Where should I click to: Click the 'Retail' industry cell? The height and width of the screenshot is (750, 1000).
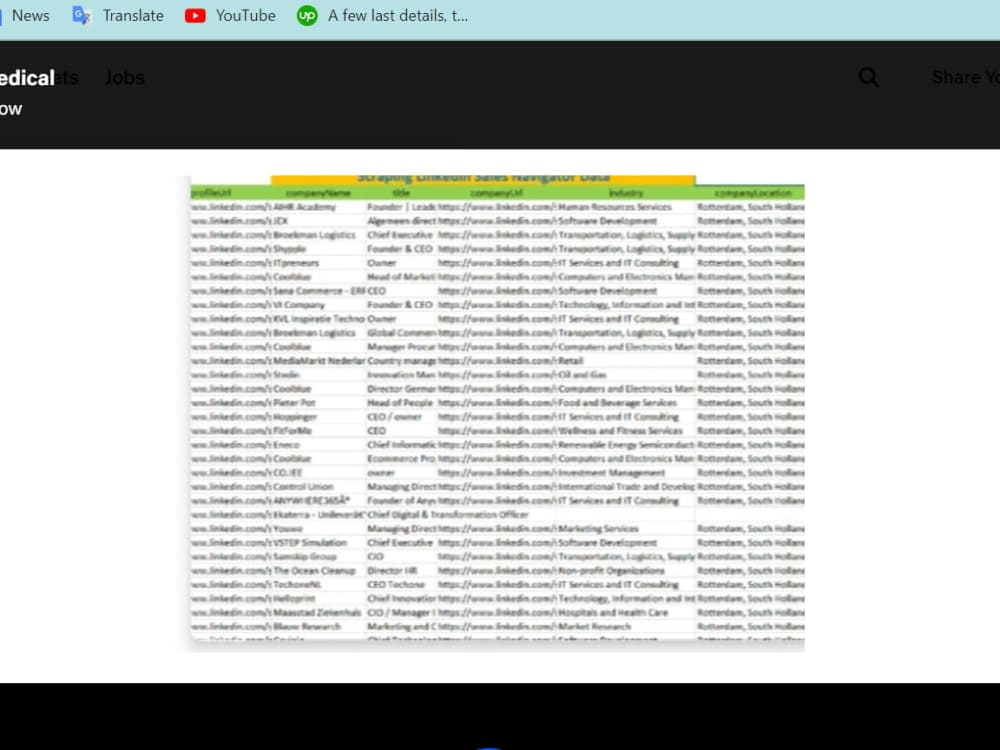point(571,361)
